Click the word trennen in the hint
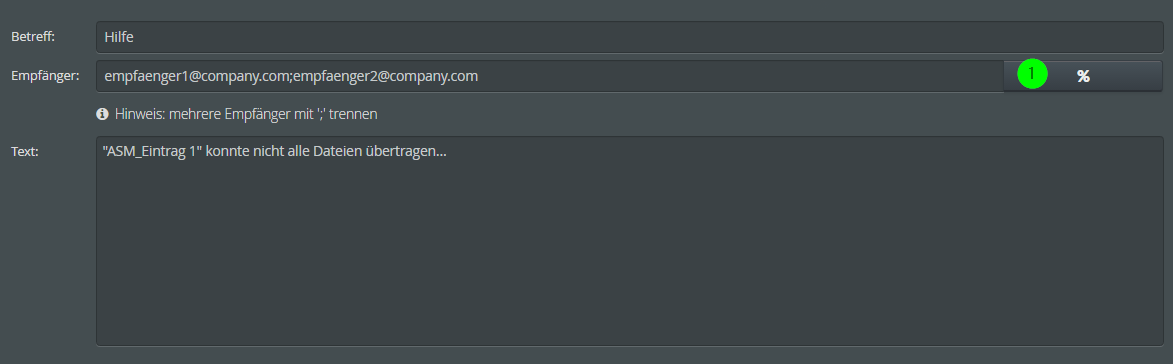The height and width of the screenshot is (364, 1173). click(353, 114)
